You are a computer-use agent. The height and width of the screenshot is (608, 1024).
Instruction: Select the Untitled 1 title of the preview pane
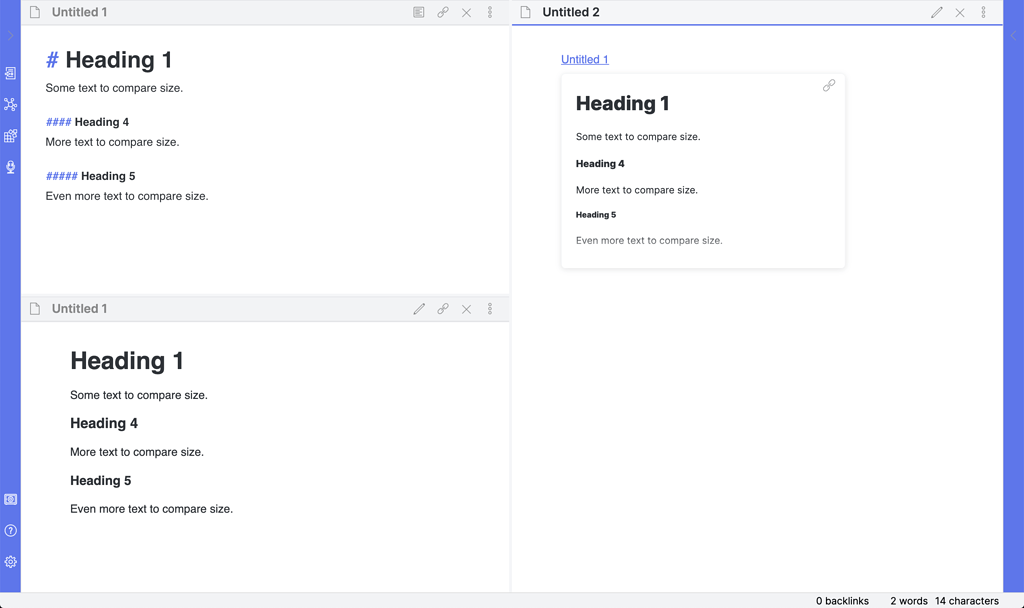click(80, 309)
